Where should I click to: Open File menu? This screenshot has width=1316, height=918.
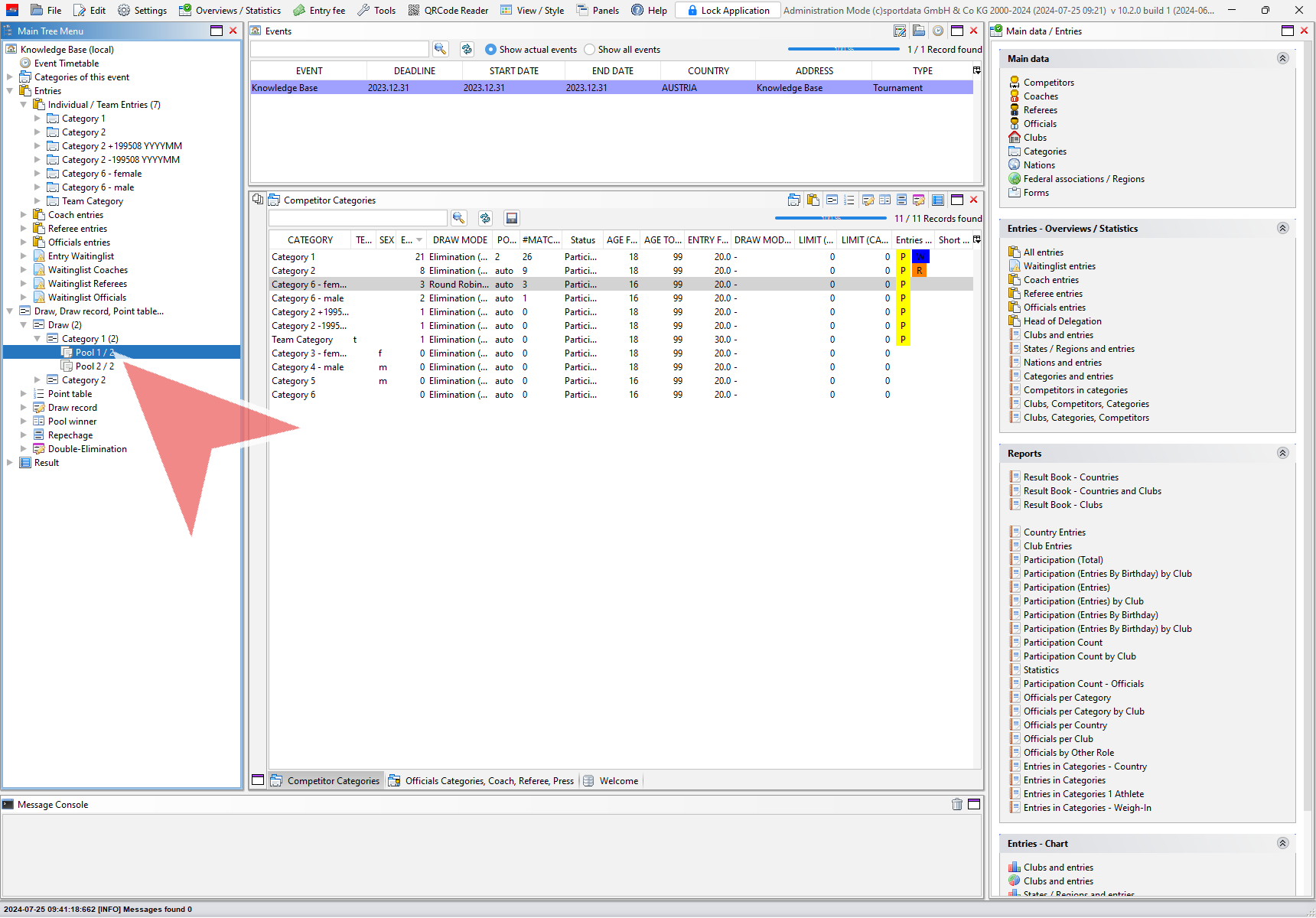(46, 10)
